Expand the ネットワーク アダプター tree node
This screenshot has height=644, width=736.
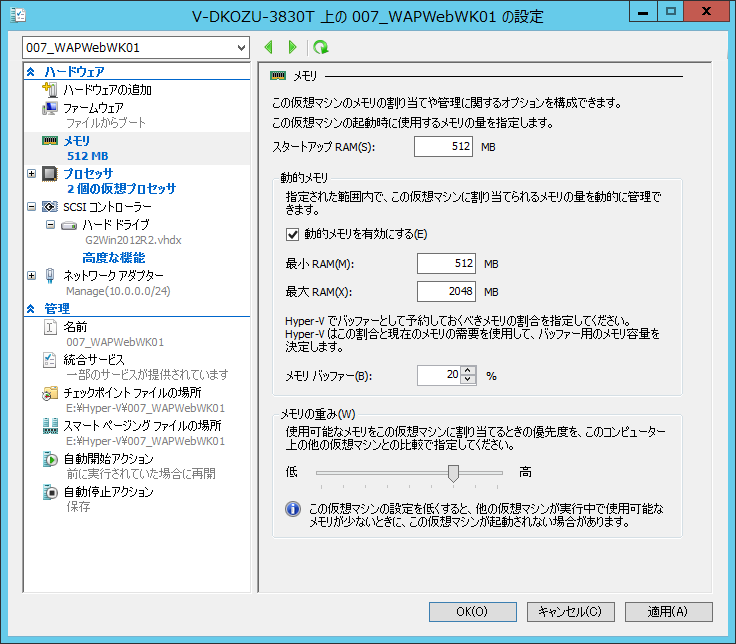pos(31,276)
